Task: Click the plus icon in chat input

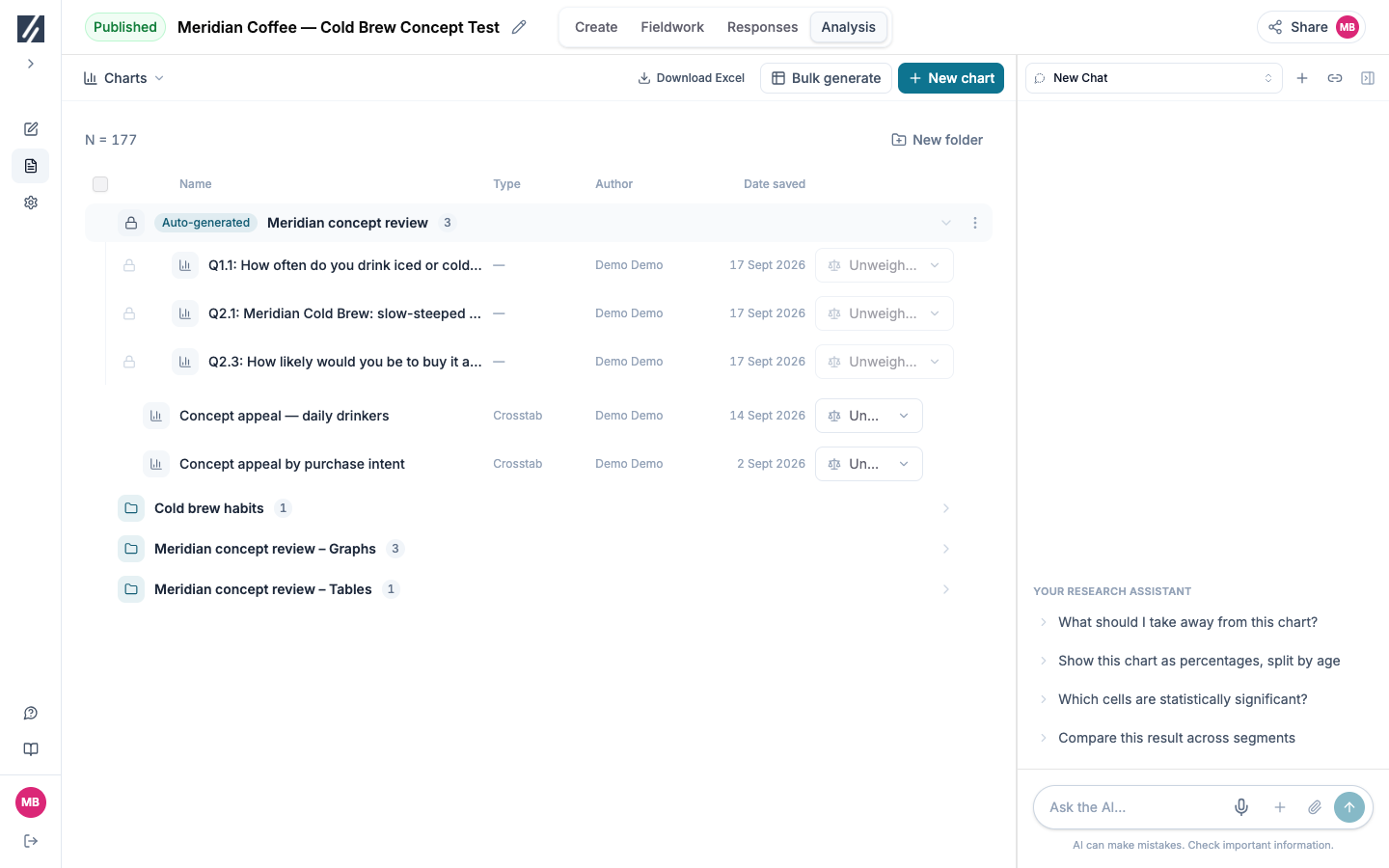Action: click(1280, 807)
